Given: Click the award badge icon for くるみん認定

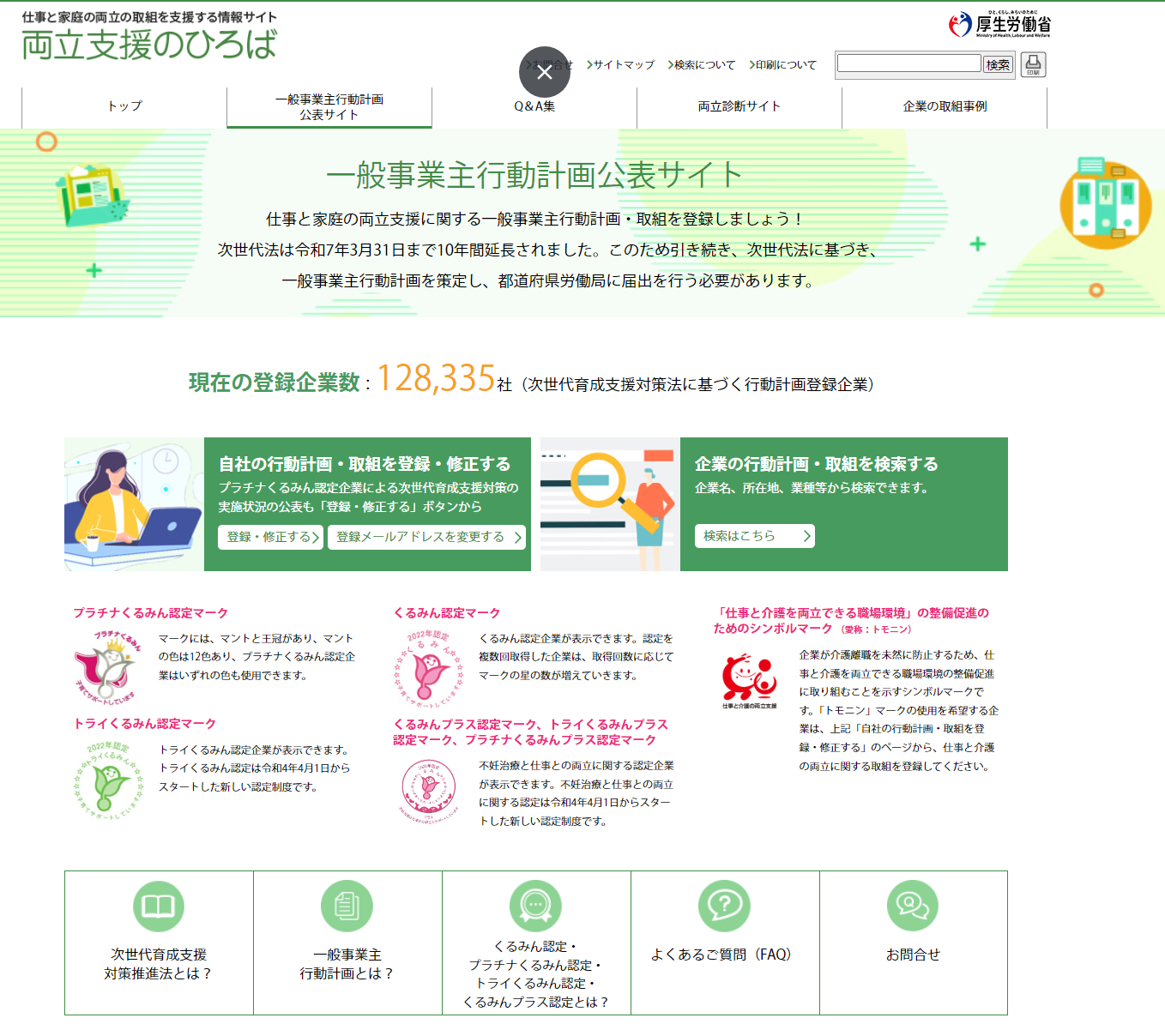Looking at the screenshot, I should click(x=535, y=906).
